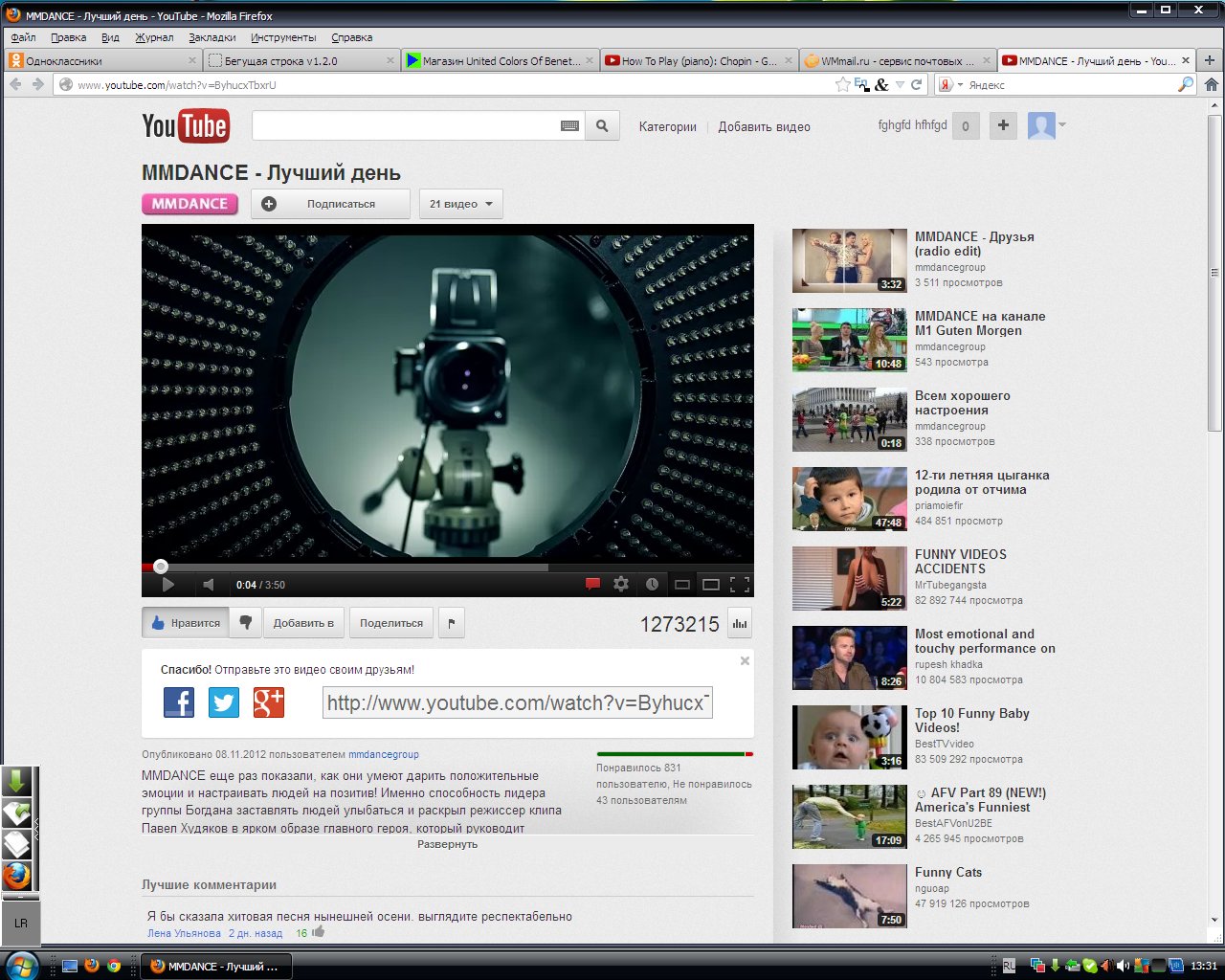Open Файл menu

23,37
